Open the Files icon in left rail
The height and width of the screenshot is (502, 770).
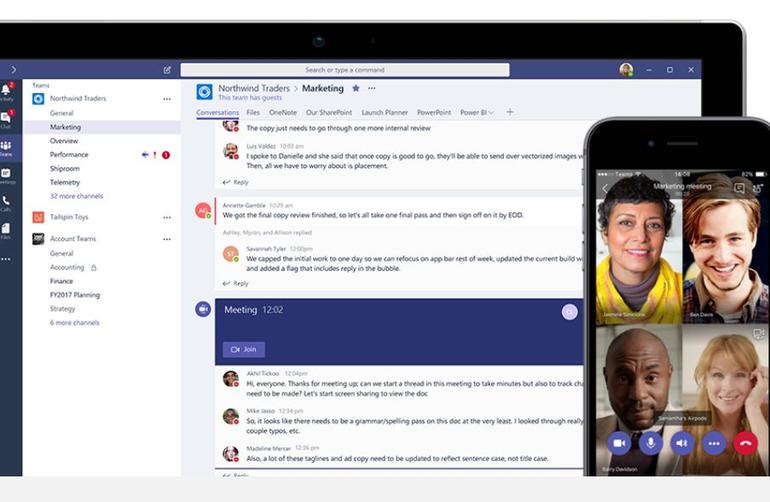tap(6, 229)
